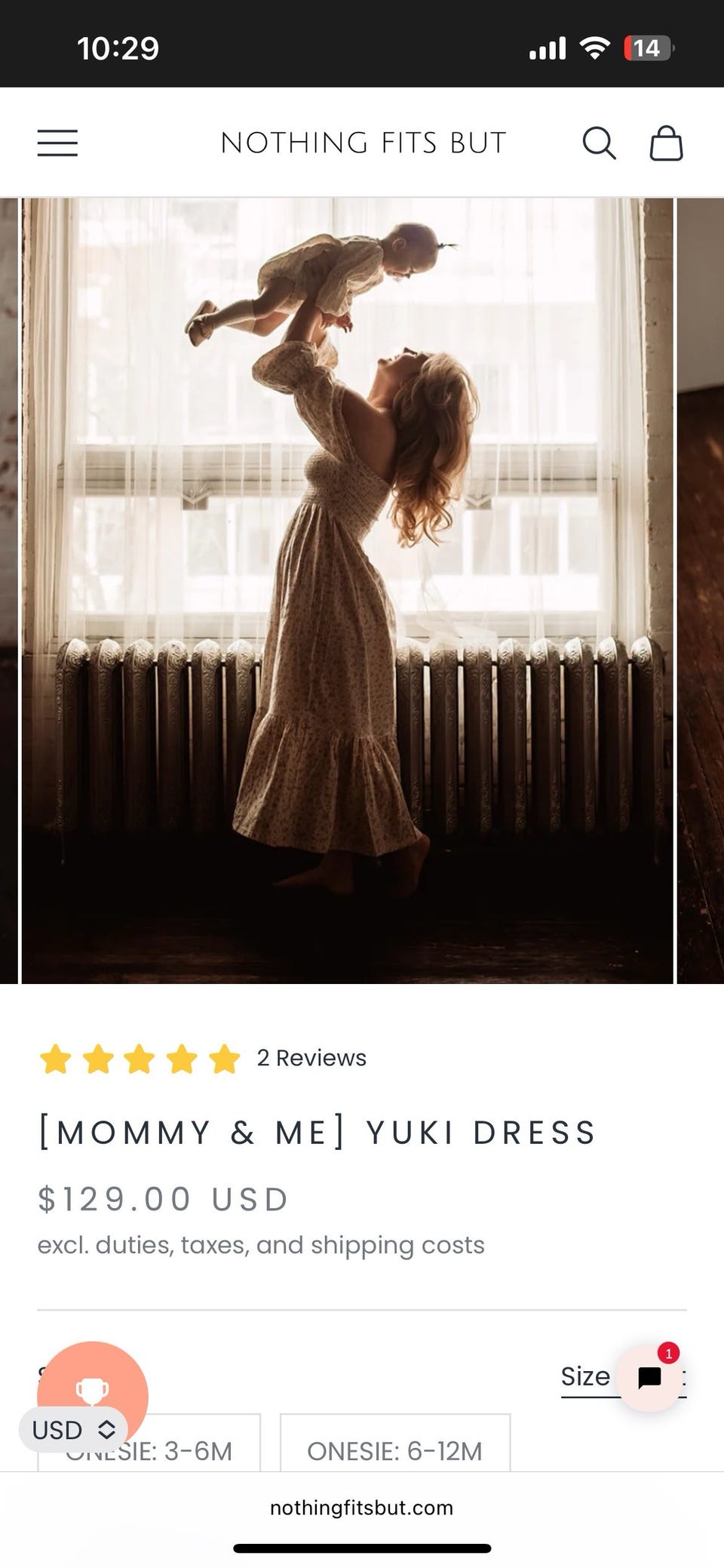Tap the search magnifier icon

coord(599,143)
